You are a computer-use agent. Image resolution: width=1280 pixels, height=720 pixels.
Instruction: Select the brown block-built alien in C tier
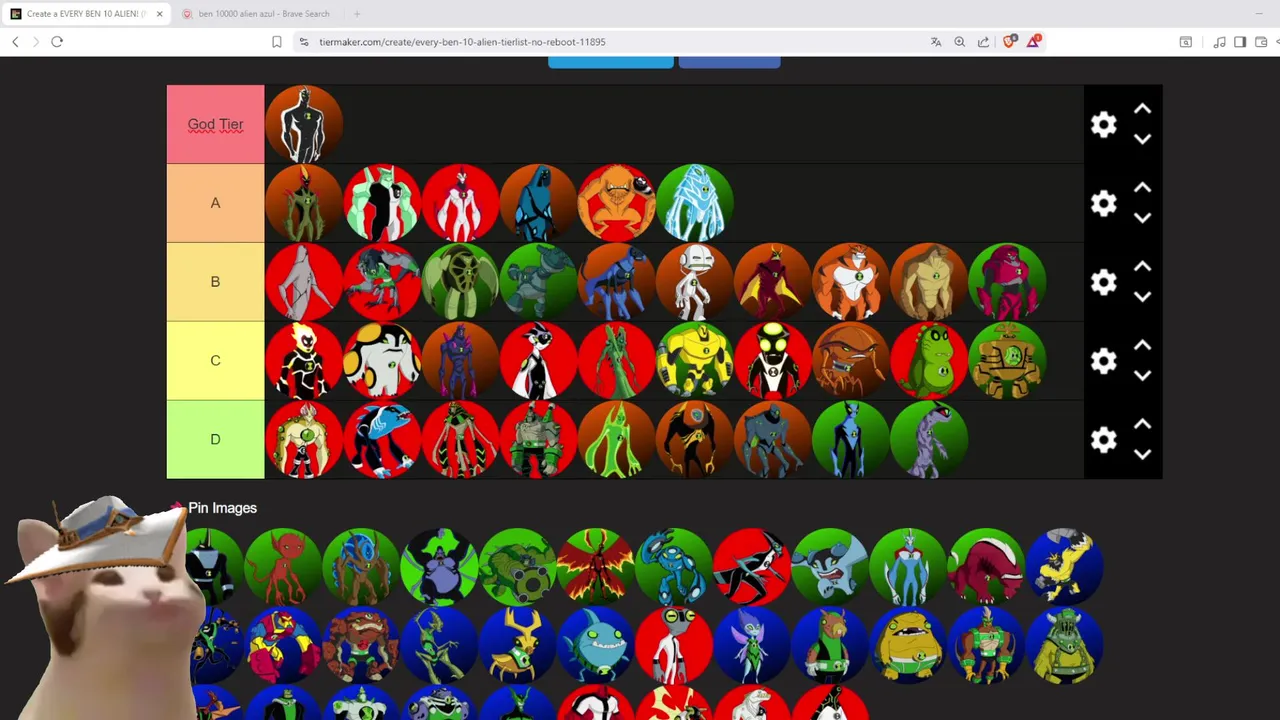[1007, 361]
